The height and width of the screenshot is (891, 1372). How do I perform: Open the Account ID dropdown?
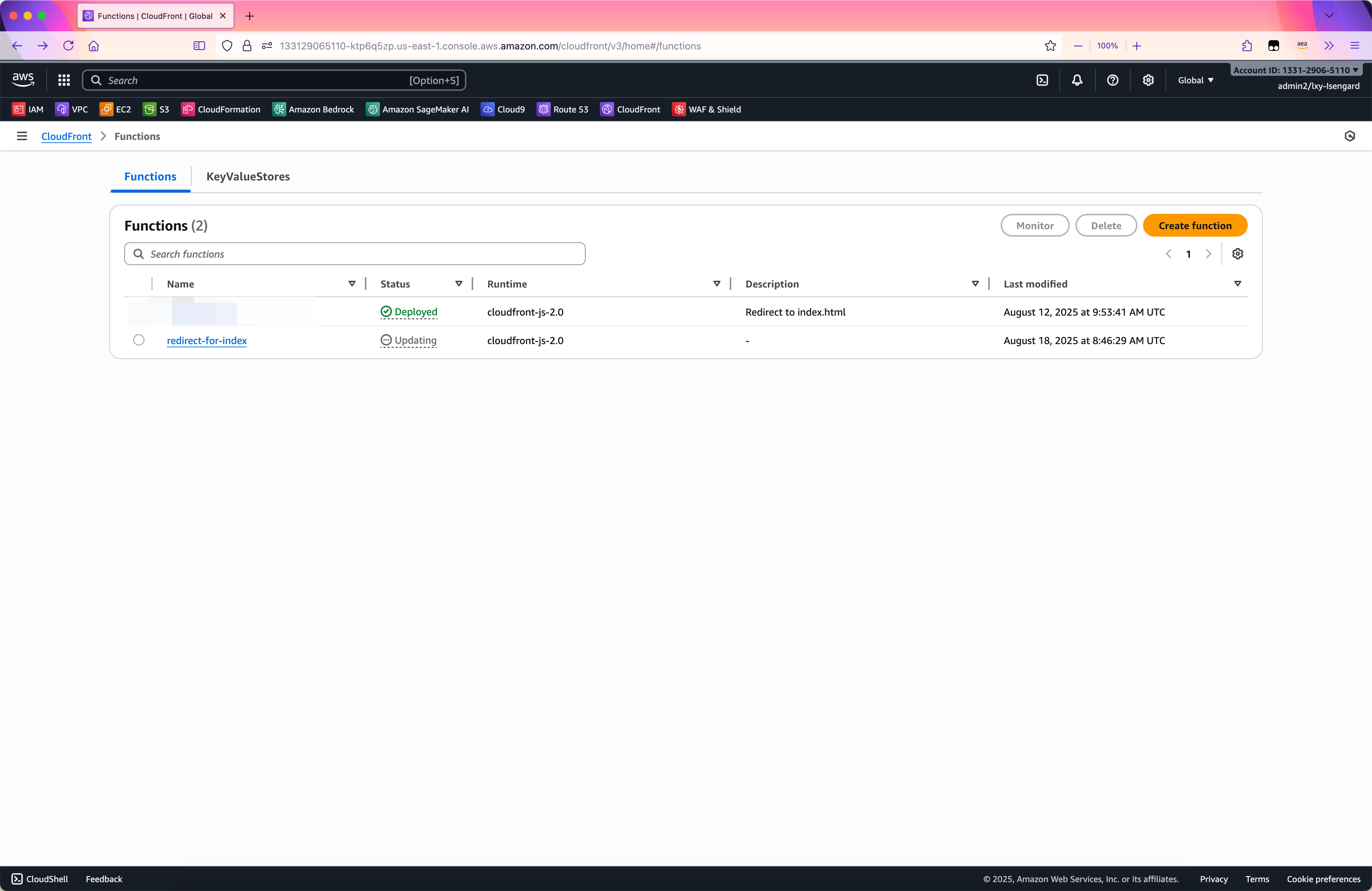tap(1295, 70)
